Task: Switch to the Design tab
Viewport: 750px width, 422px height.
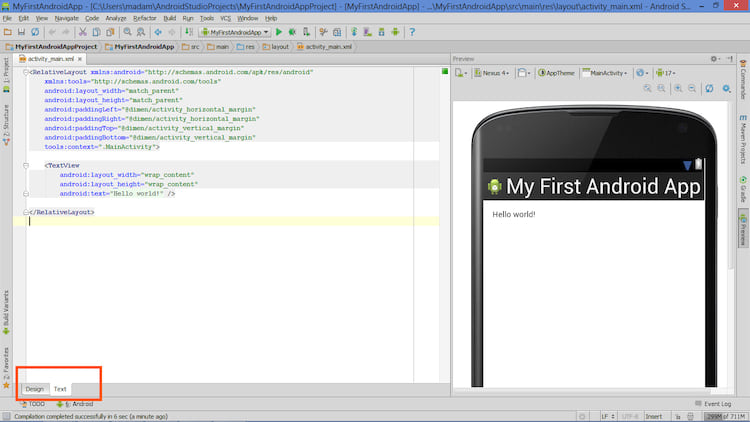Action: [35, 388]
